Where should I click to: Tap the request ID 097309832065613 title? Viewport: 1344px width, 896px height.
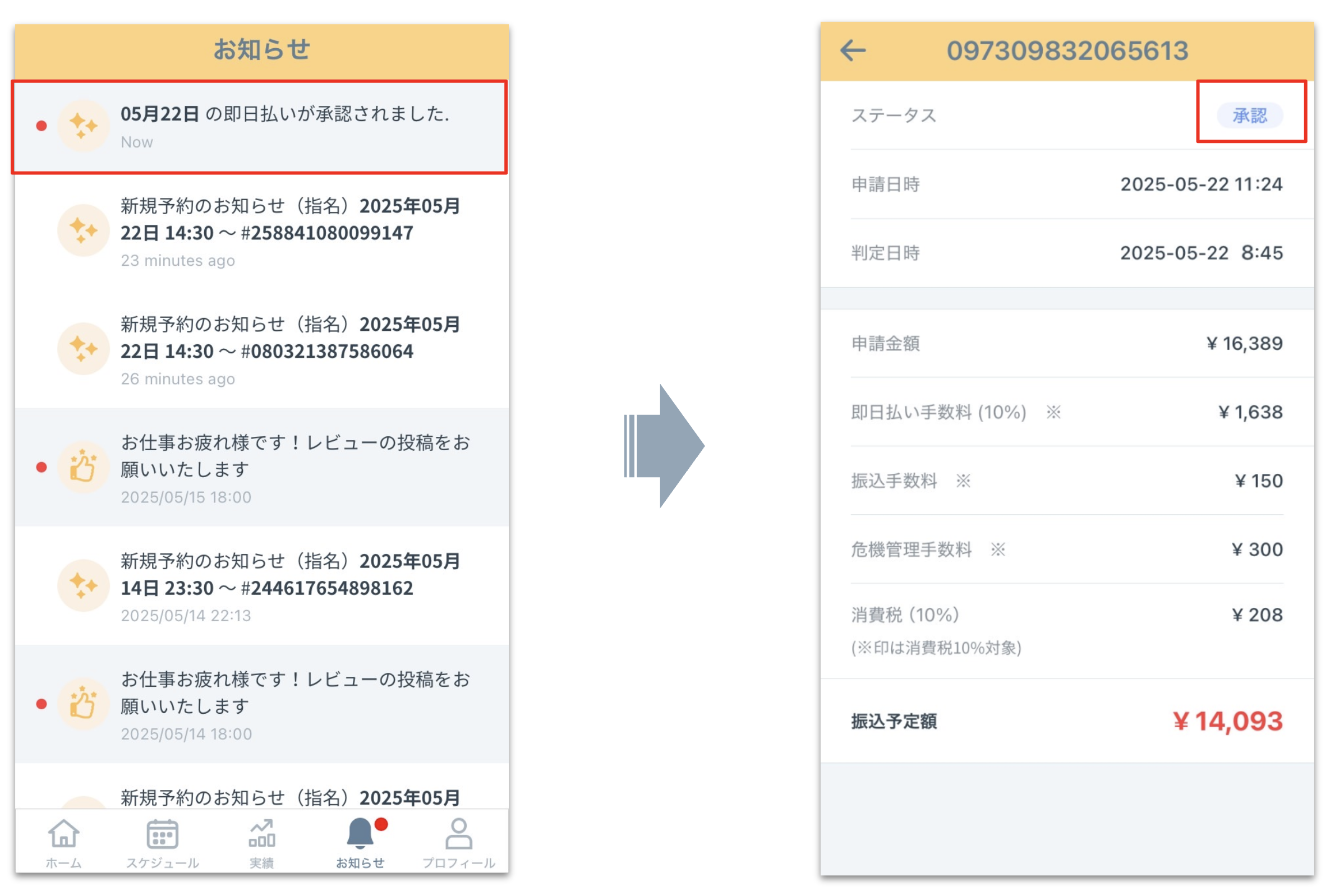(1067, 50)
